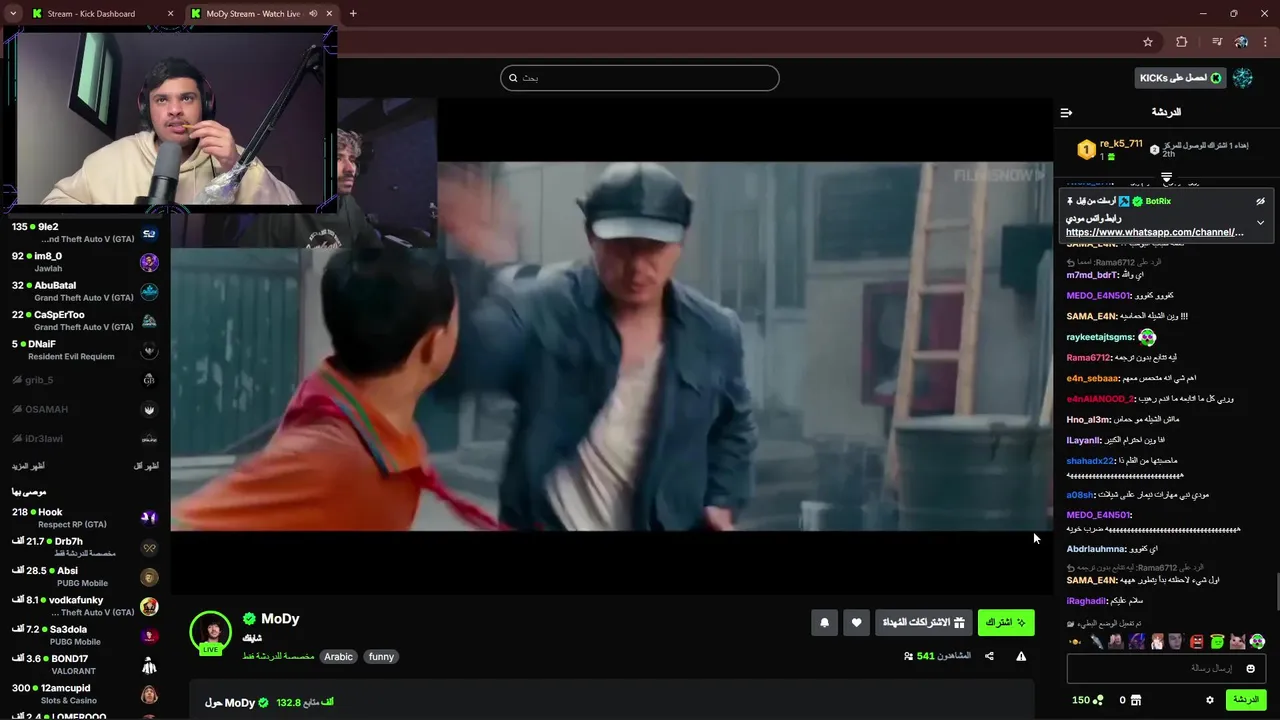Click chat username shahadx22

click(x=1090, y=461)
